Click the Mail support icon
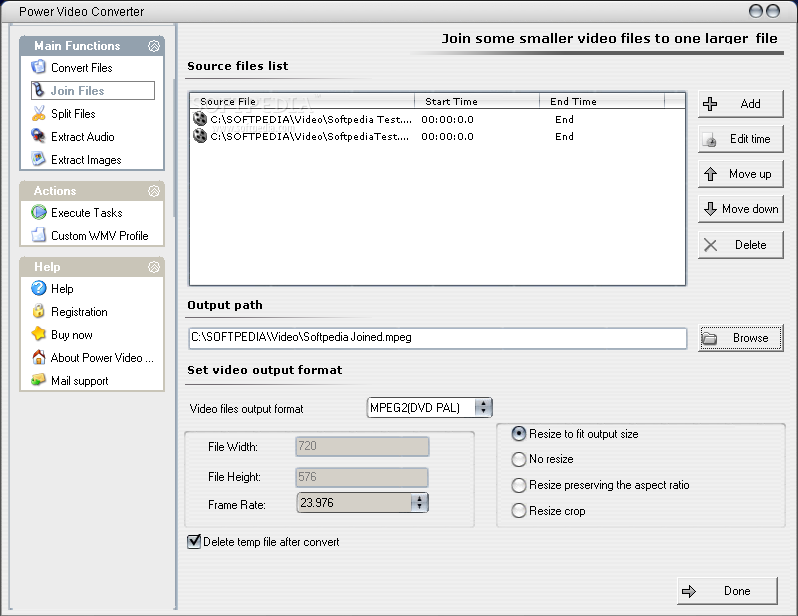The image size is (798, 616). (x=39, y=380)
